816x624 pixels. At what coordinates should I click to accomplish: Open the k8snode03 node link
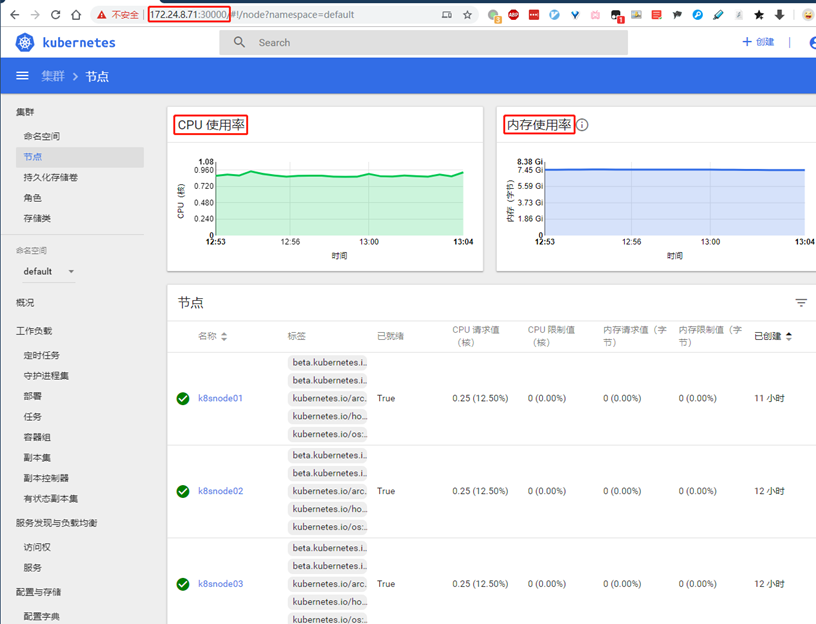220,583
